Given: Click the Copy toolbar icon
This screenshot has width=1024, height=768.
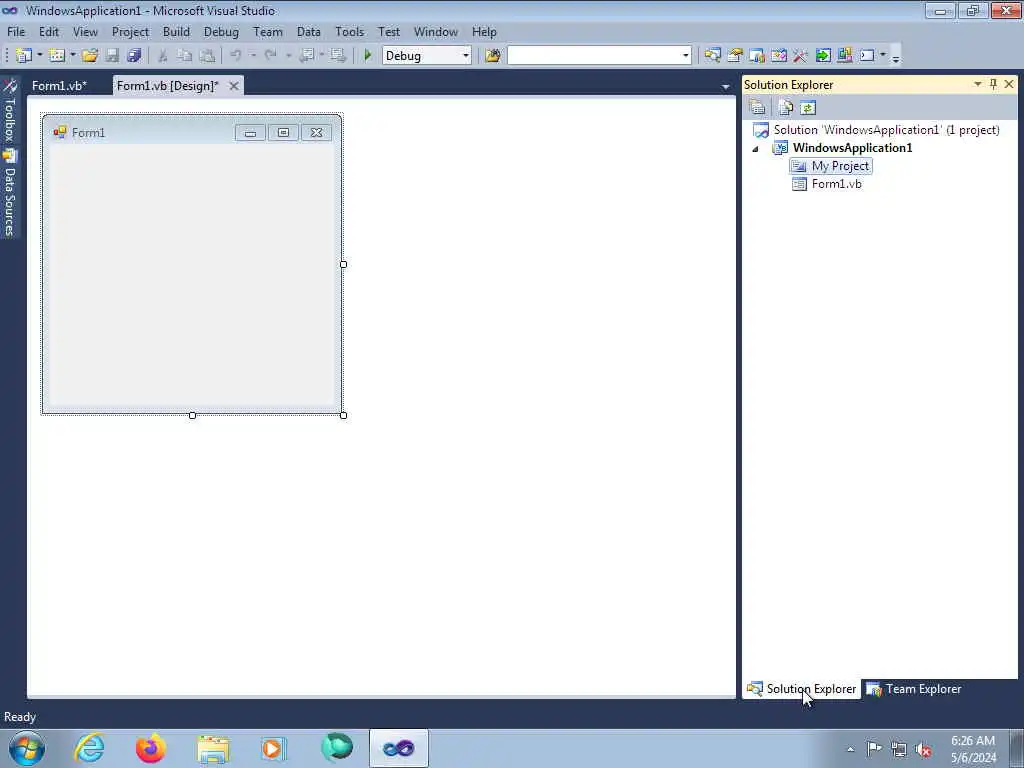Looking at the screenshot, I should 185,56.
